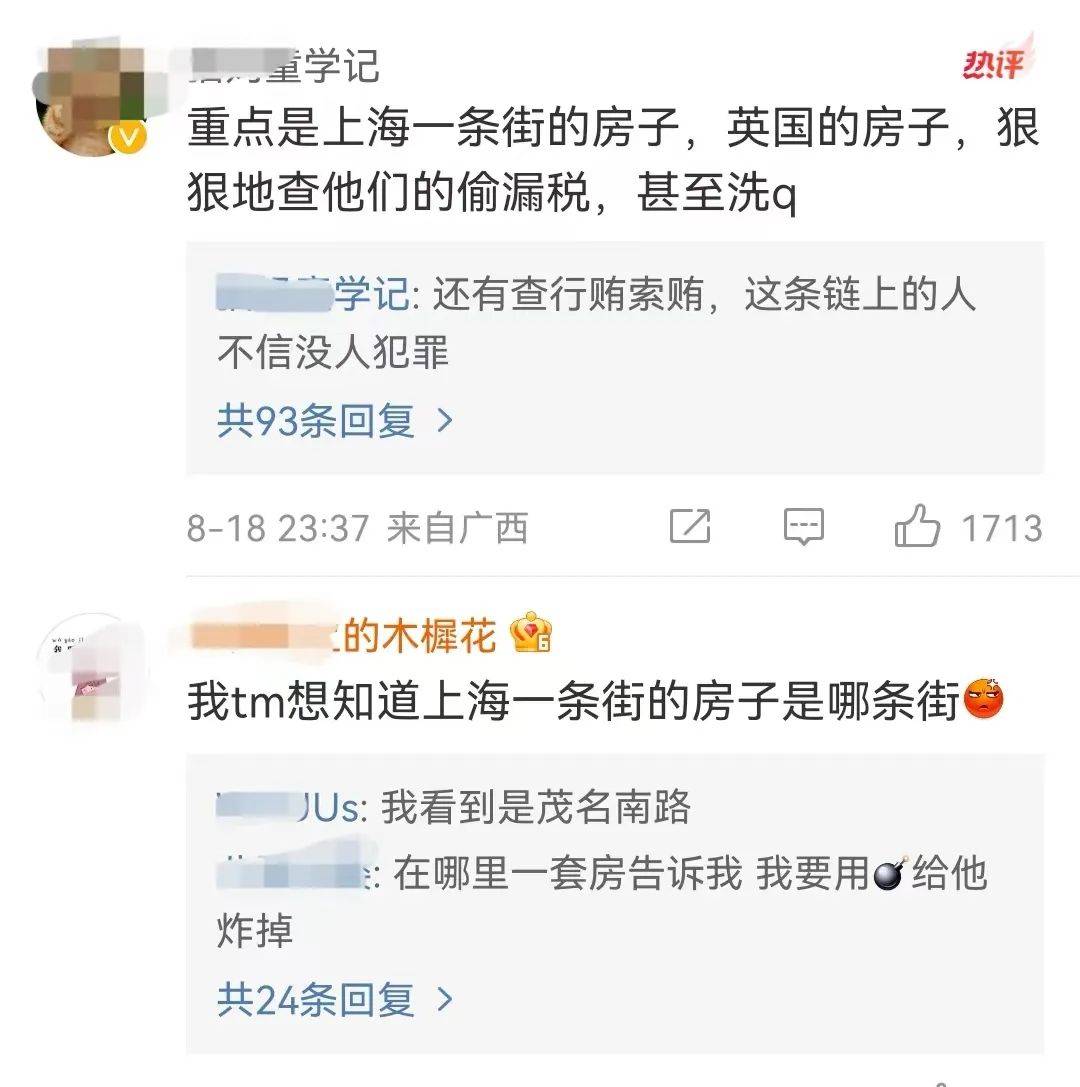The image size is (1080, 1087).
Task: Tap the red 热评 hot comment badge
Action: (x=997, y=61)
